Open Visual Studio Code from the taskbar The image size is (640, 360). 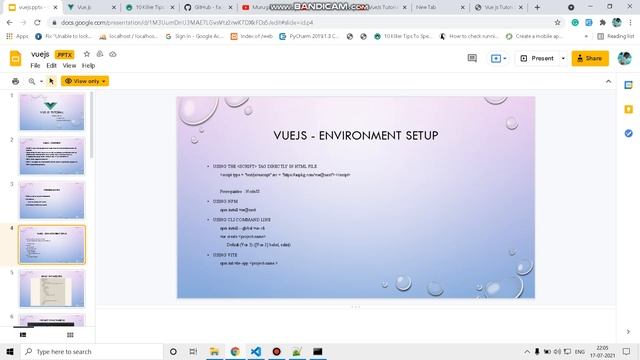click(256, 351)
